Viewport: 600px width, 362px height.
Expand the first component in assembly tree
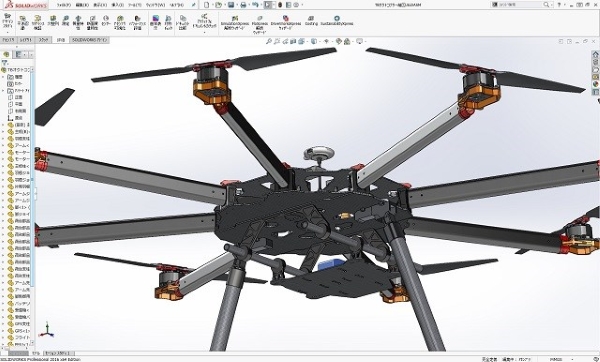(x=3, y=125)
